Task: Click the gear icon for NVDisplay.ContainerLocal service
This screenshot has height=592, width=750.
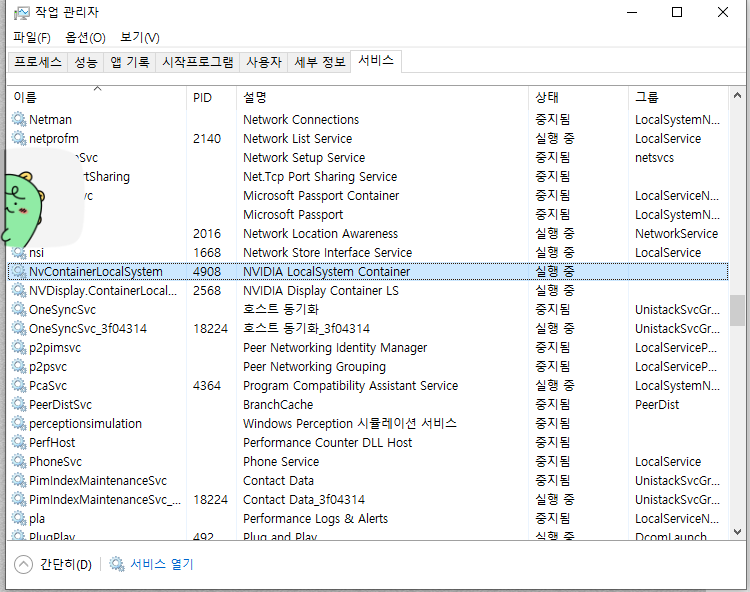Action: click(x=19, y=290)
